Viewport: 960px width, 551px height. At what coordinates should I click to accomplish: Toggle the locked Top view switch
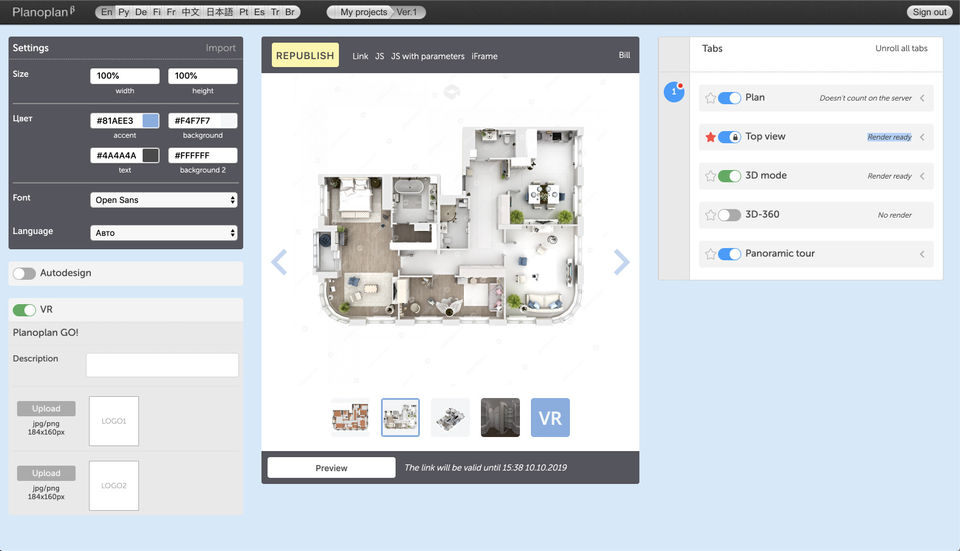(x=729, y=137)
